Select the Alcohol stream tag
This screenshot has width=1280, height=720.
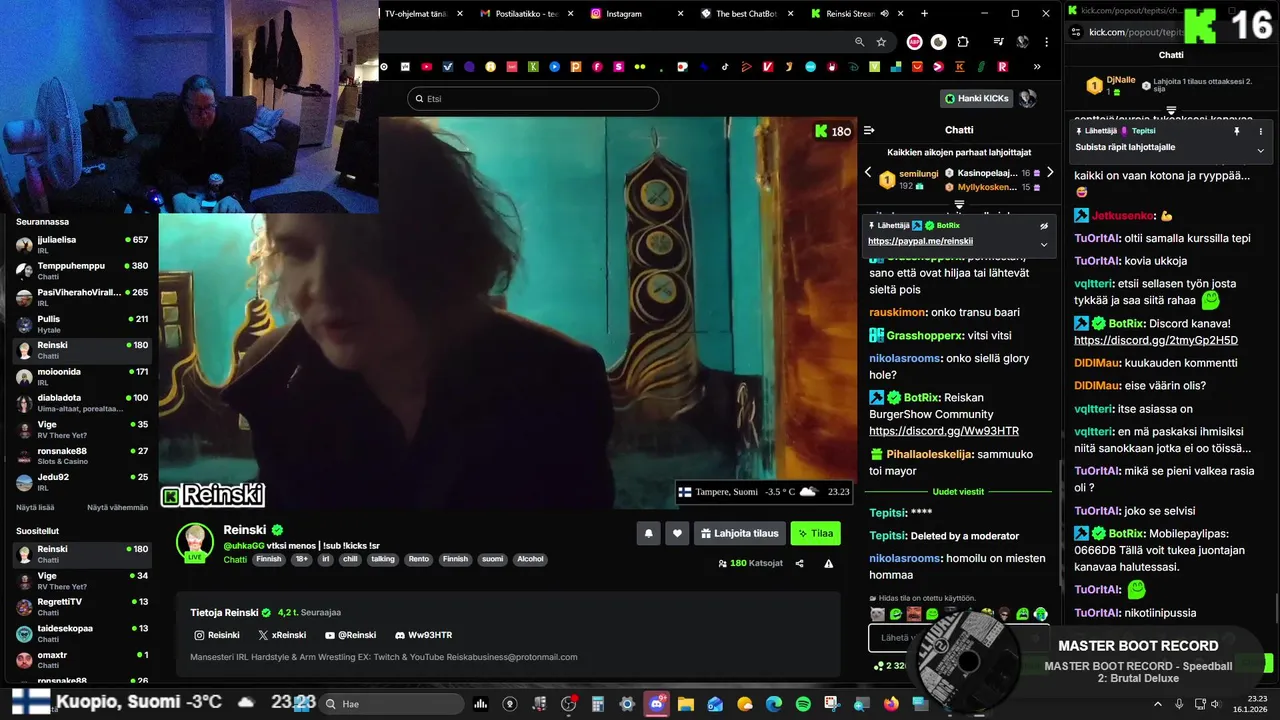click(530, 559)
